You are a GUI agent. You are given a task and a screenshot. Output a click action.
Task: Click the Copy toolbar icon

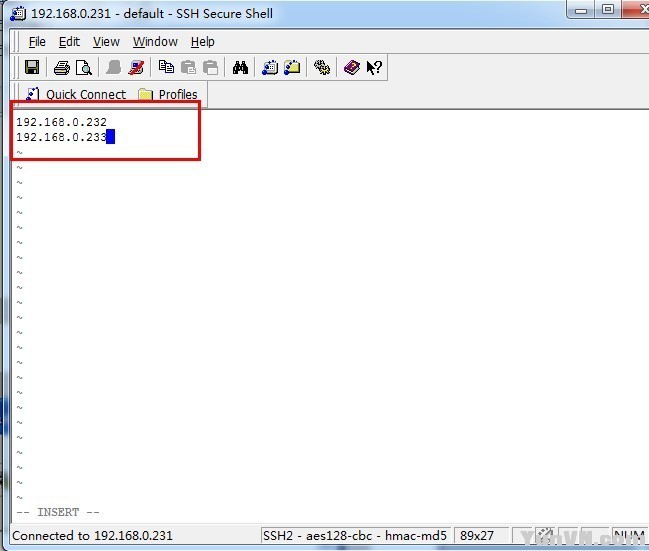pyautogui.click(x=166, y=67)
